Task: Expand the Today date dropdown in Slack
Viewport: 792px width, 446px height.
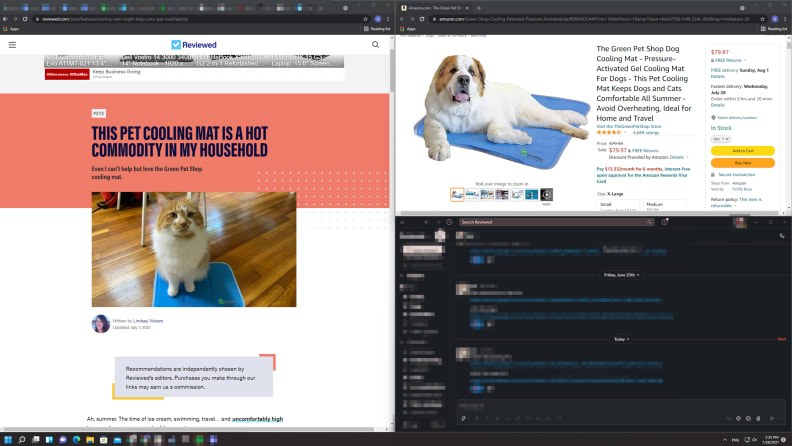Action: tap(622, 339)
